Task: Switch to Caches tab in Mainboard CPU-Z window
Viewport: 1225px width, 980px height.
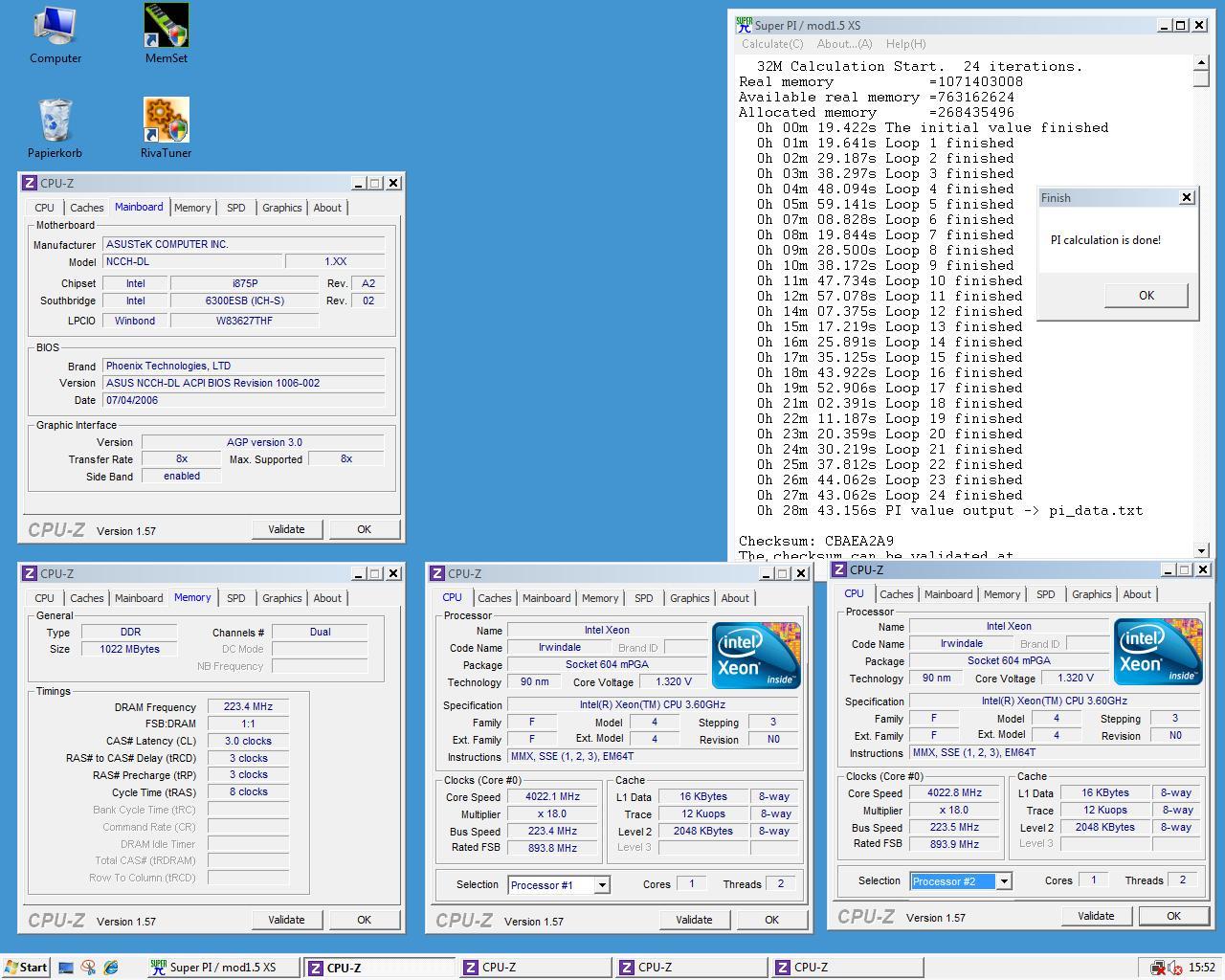Action: (x=86, y=208)
